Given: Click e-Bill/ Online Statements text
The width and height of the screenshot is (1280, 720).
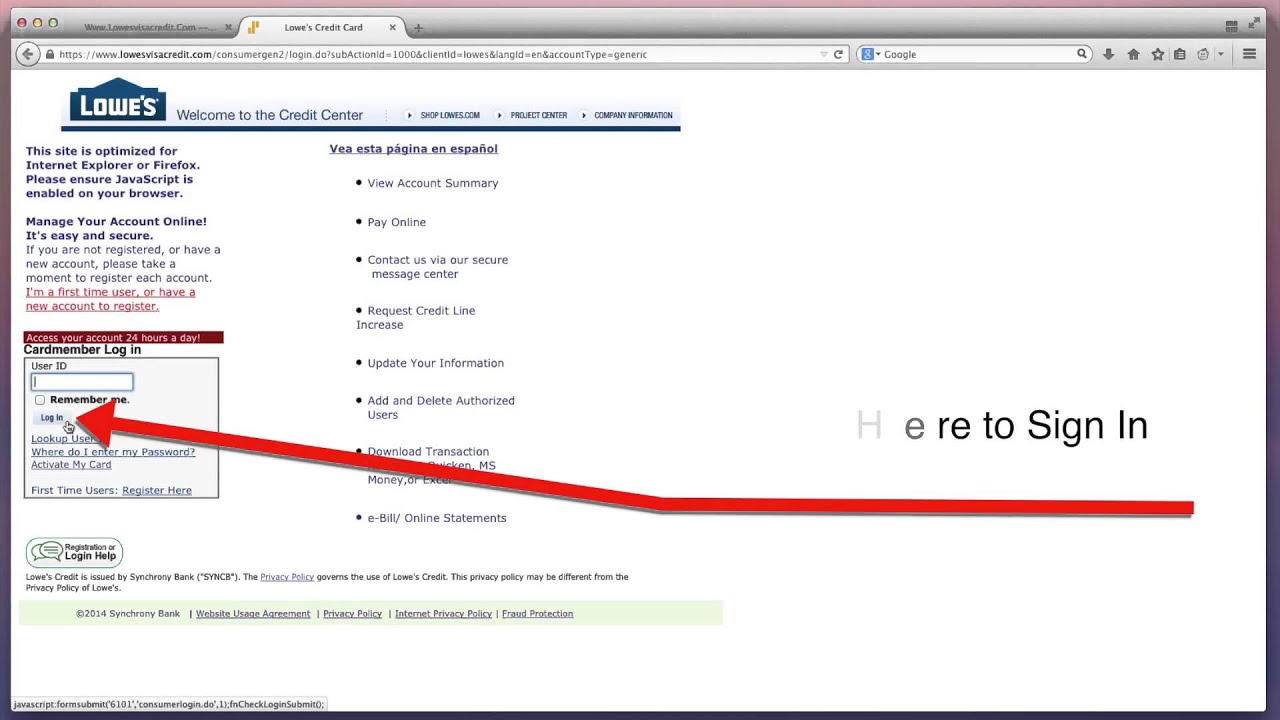Looking at the screenshot, I should 437,518.
